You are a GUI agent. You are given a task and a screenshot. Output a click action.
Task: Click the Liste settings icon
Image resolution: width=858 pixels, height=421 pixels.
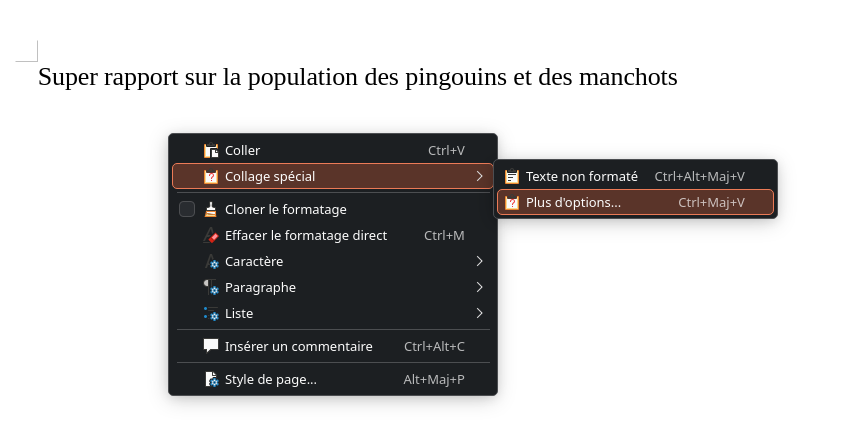[x=211, y=313]
